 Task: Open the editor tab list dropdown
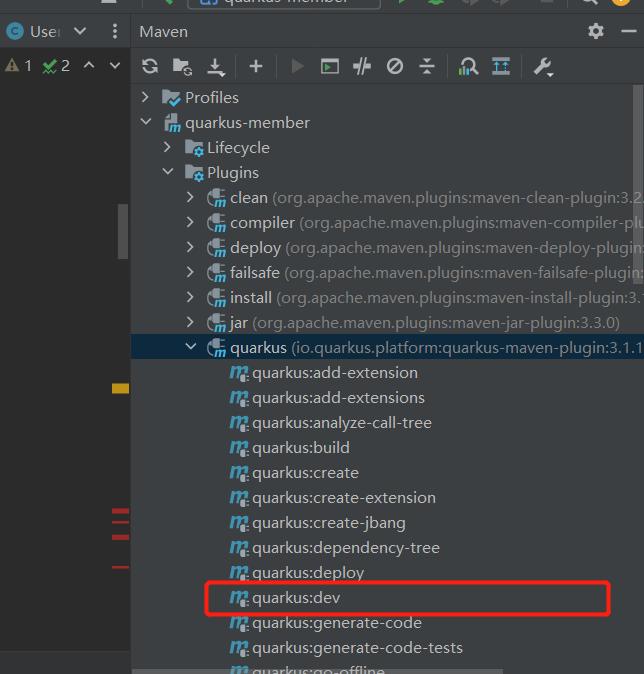80,31
